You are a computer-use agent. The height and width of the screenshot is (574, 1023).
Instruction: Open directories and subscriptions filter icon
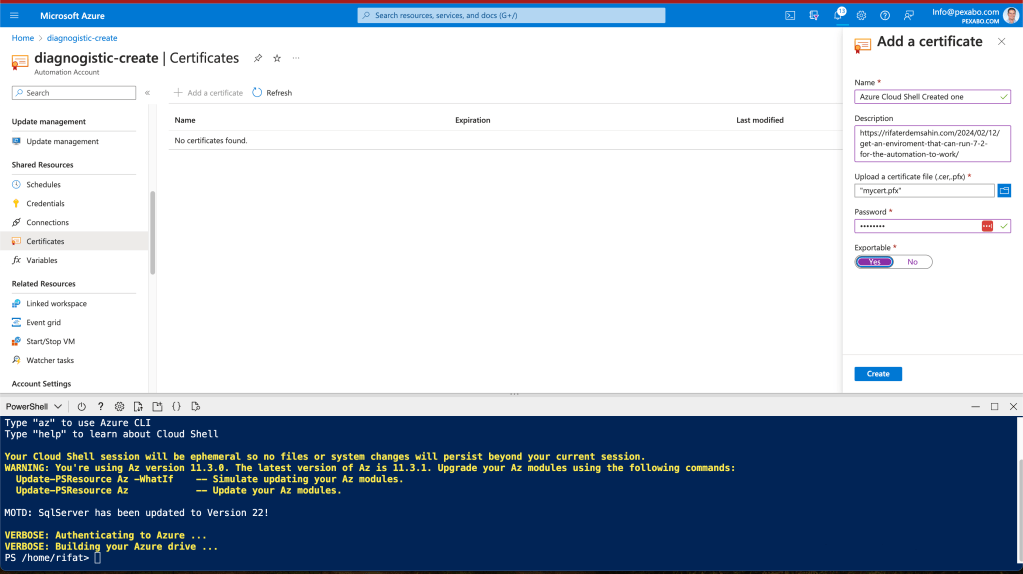click(814, 15)
